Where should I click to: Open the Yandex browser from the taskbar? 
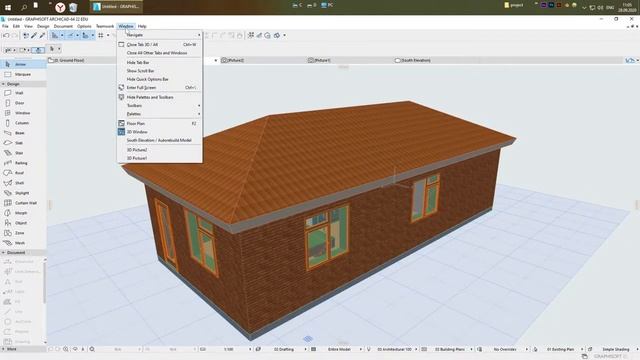pos(60,7)
